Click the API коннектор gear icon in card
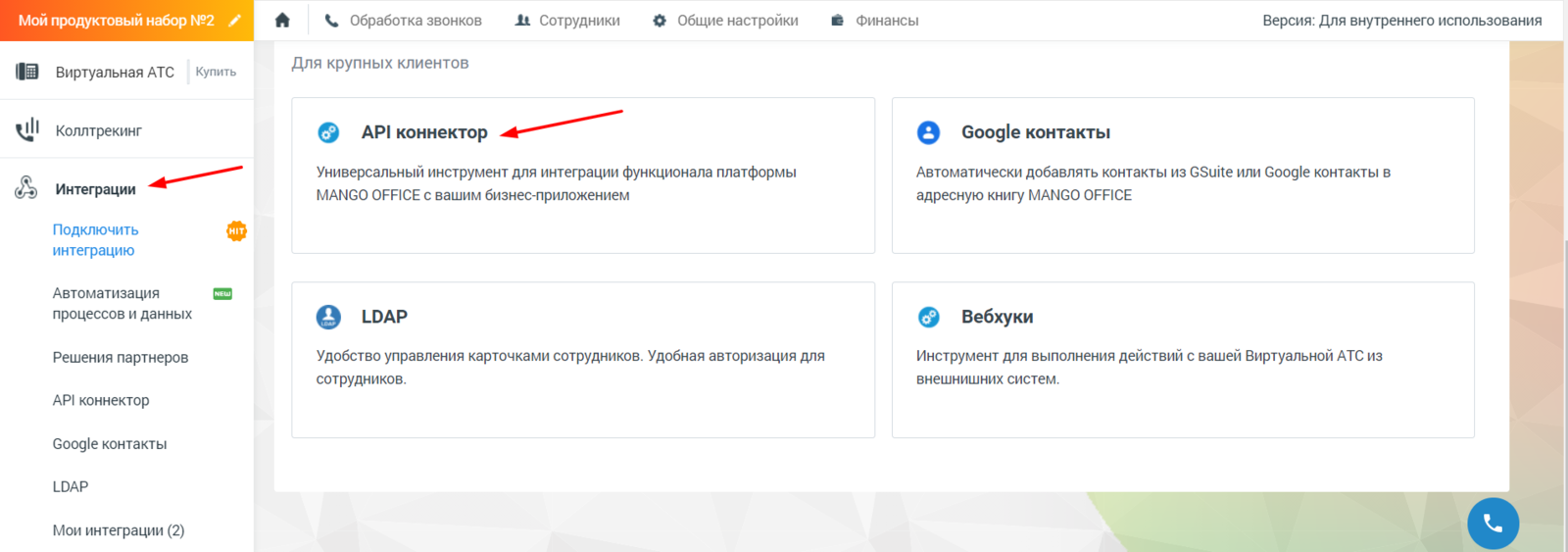 tap(328, 132)
